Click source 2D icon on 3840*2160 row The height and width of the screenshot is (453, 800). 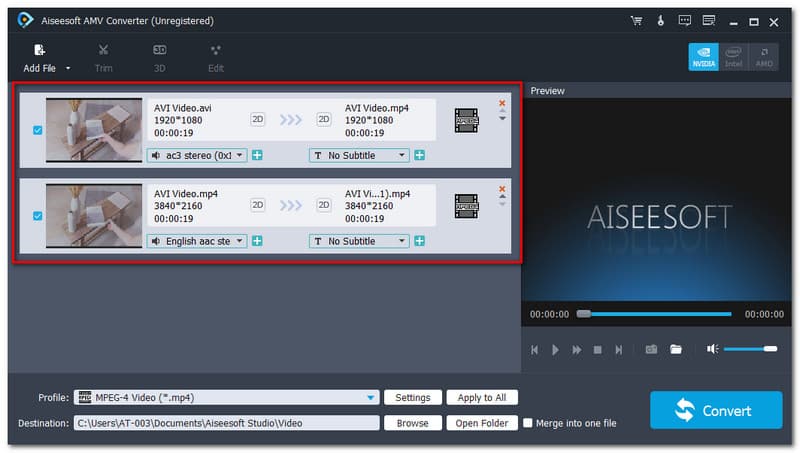pos(258,205)
